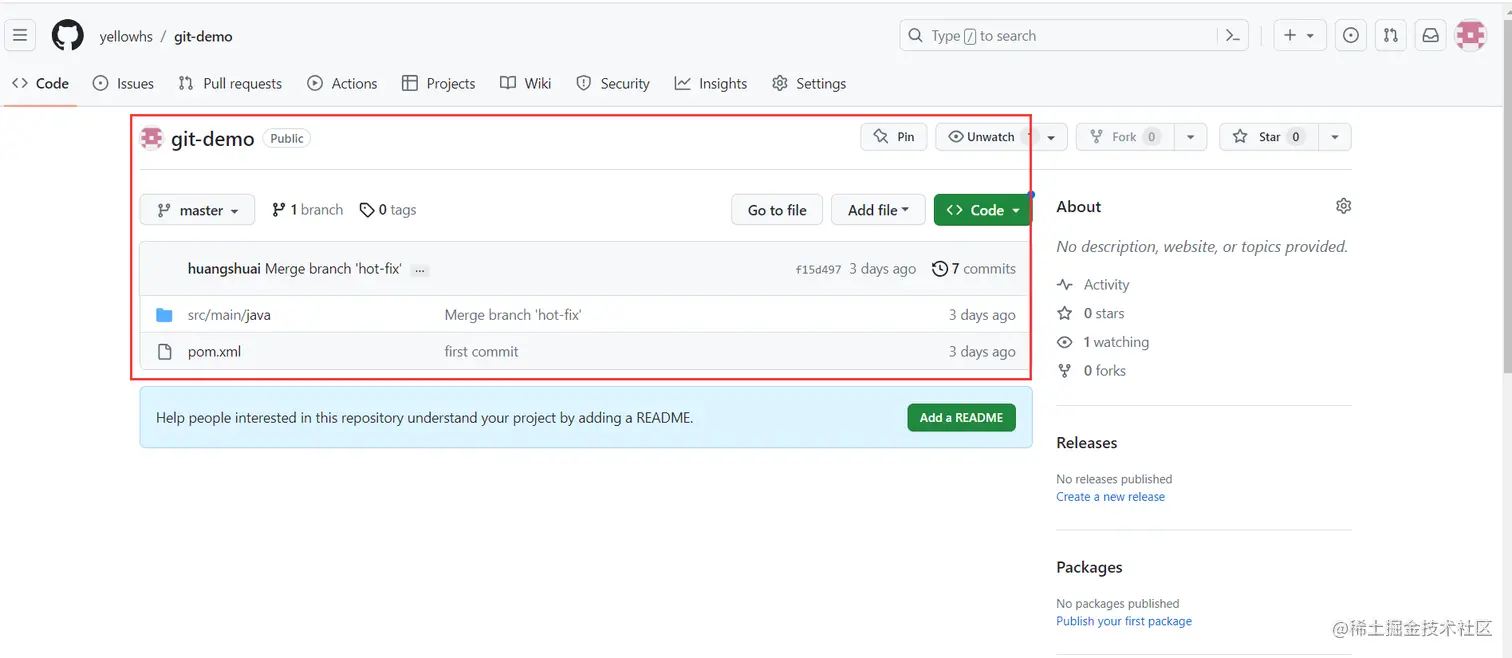1512x658 pixels.
Task: Go to yellowhs owner profile link
Action: point(126,37)
